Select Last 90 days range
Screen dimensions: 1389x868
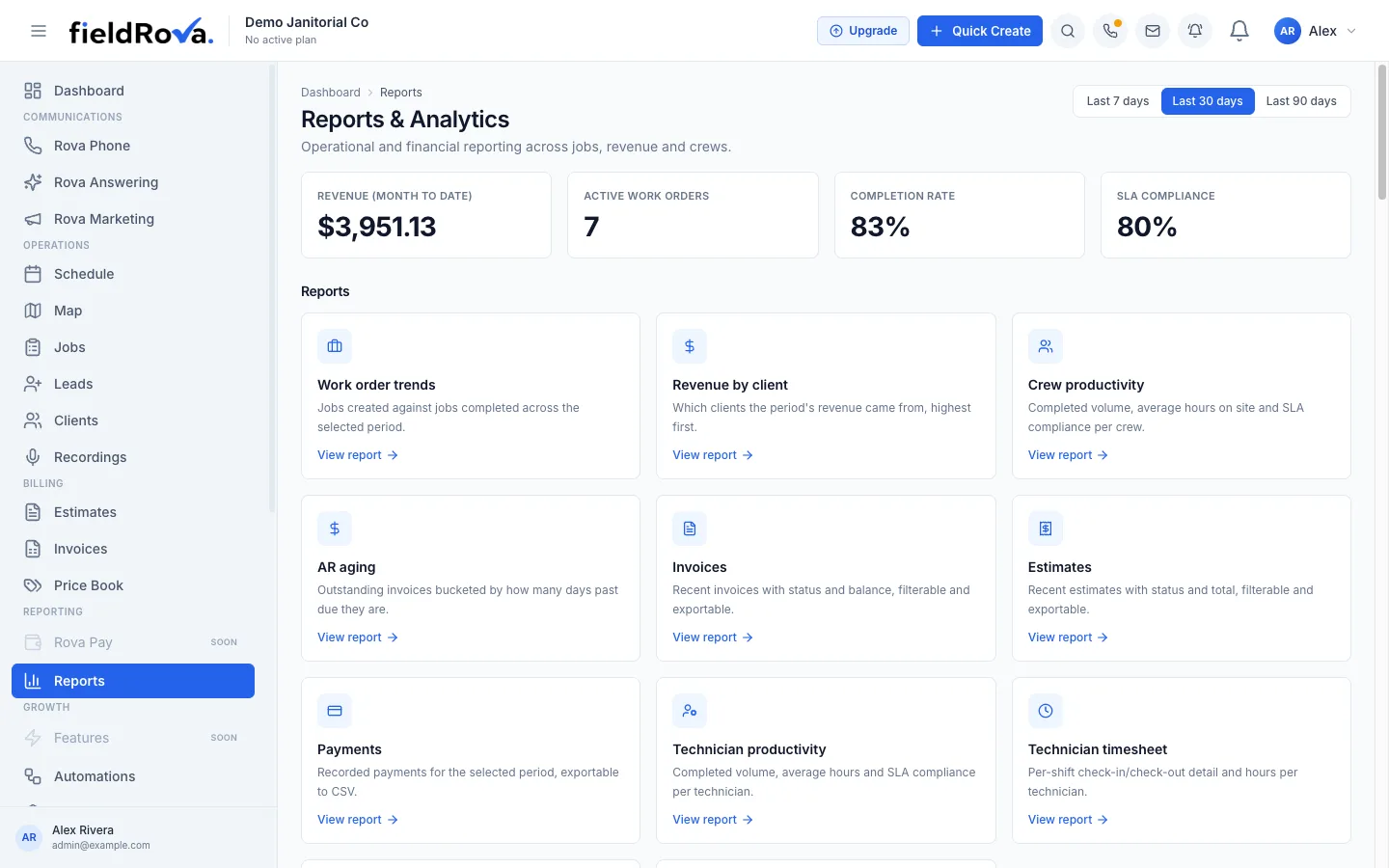pos(1301,101)
